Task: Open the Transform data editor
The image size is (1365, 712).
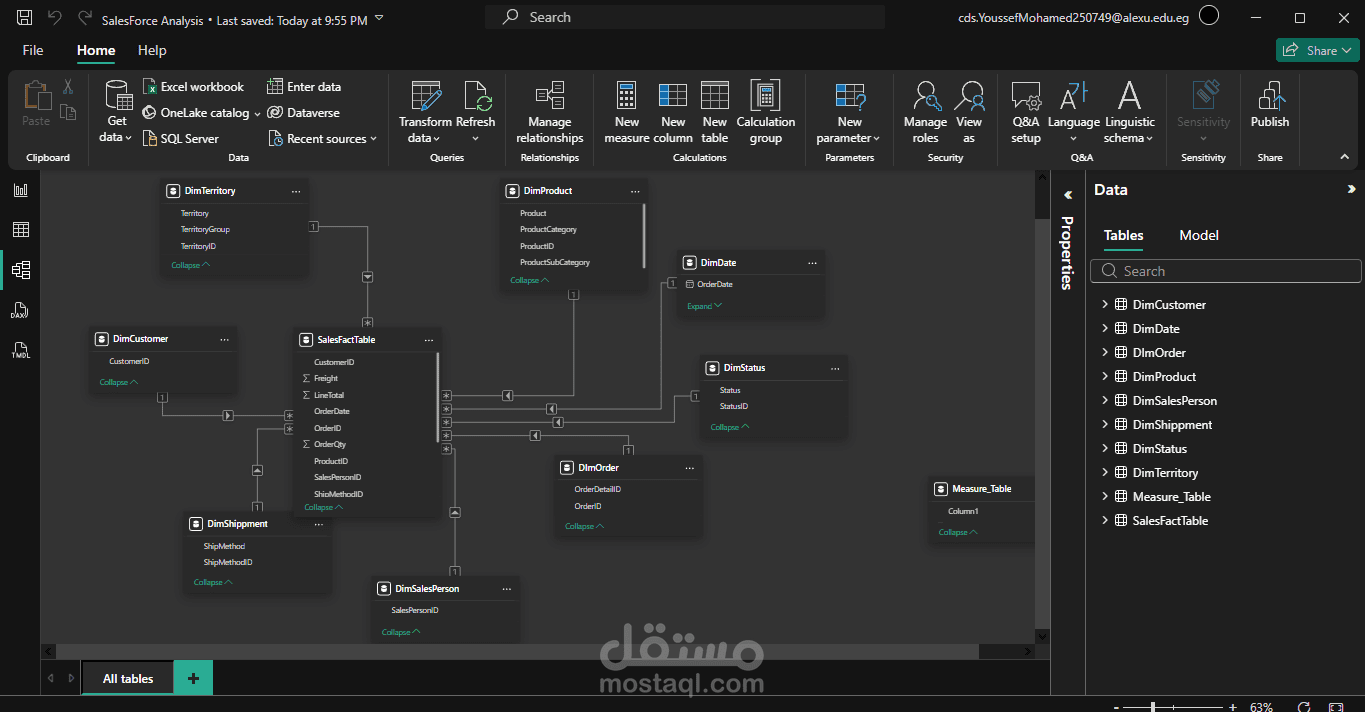Action: pos(425,112)
